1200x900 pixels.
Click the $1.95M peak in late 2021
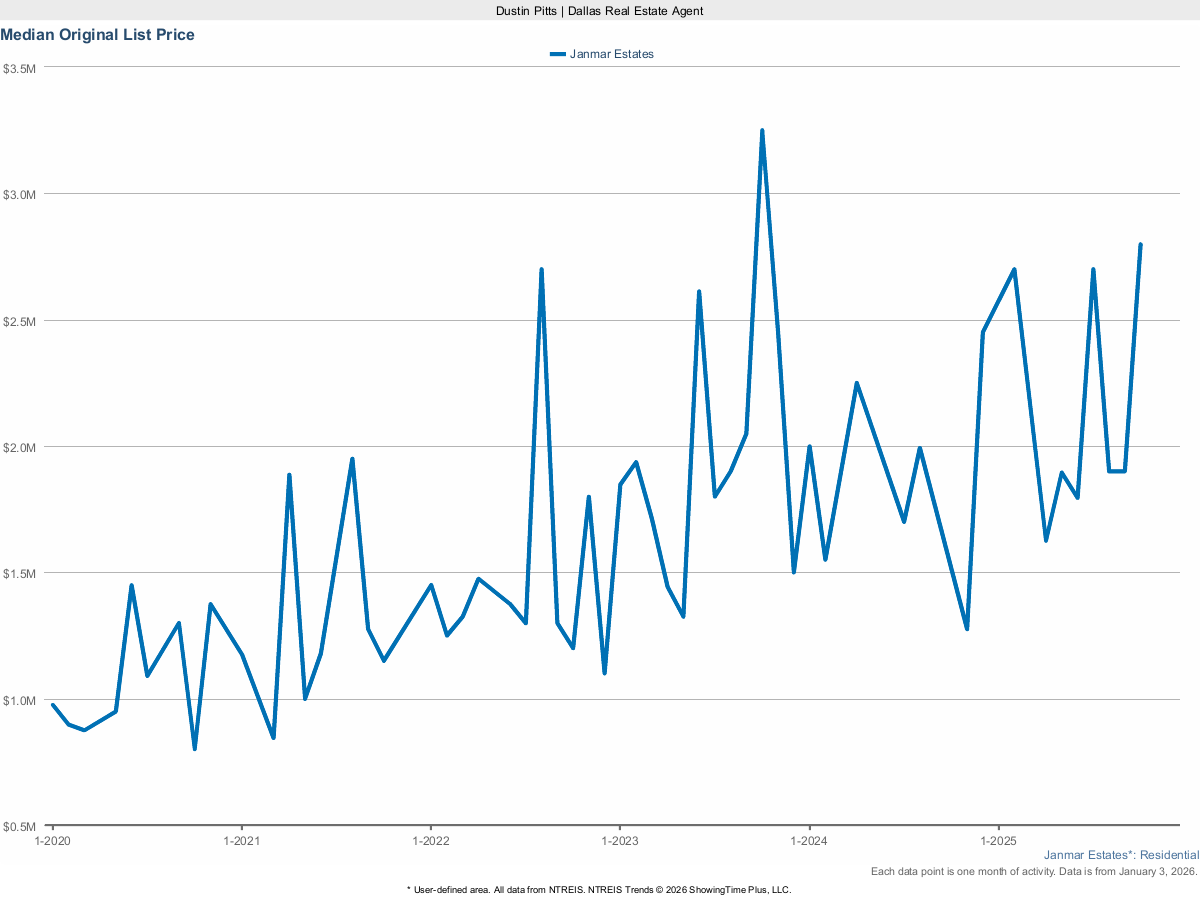tap(352, 459)
